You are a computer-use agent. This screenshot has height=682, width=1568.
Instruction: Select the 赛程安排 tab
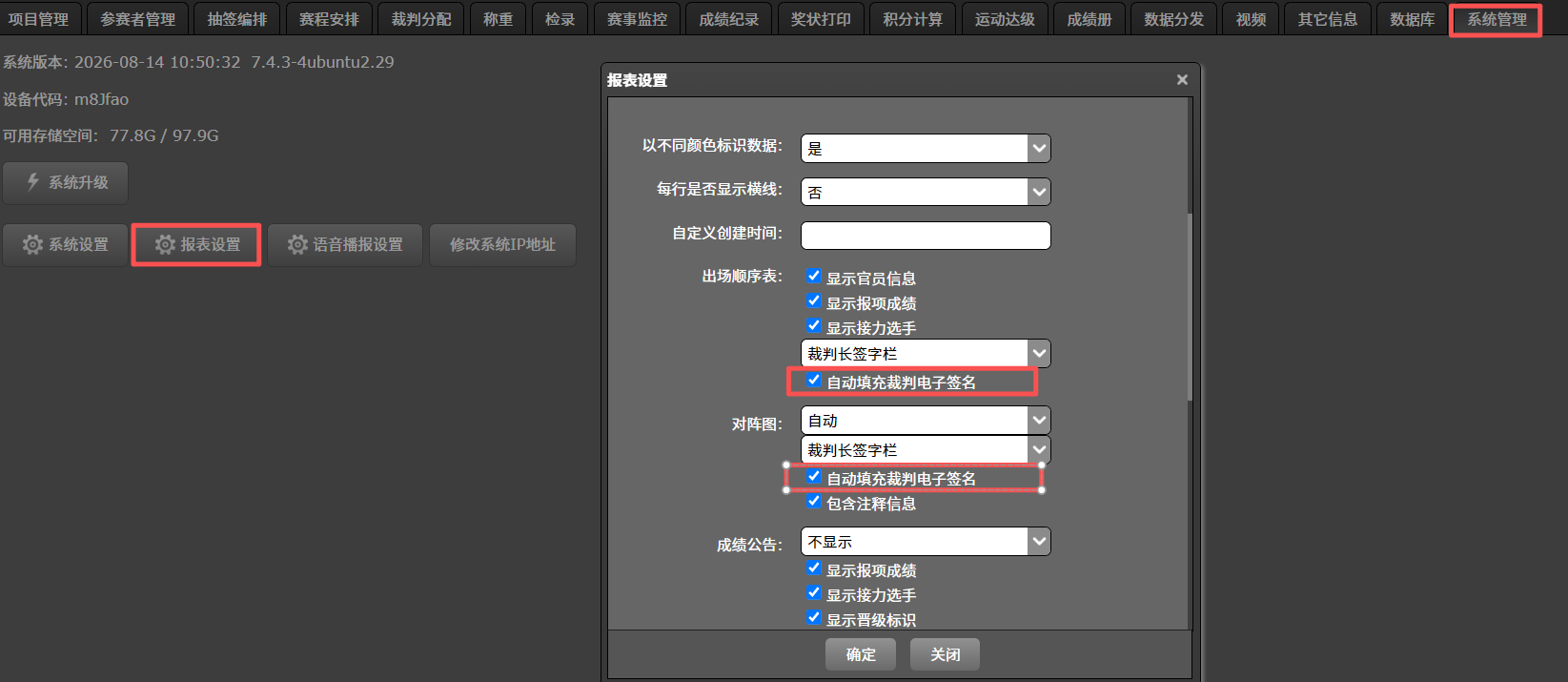pos(329,19)
